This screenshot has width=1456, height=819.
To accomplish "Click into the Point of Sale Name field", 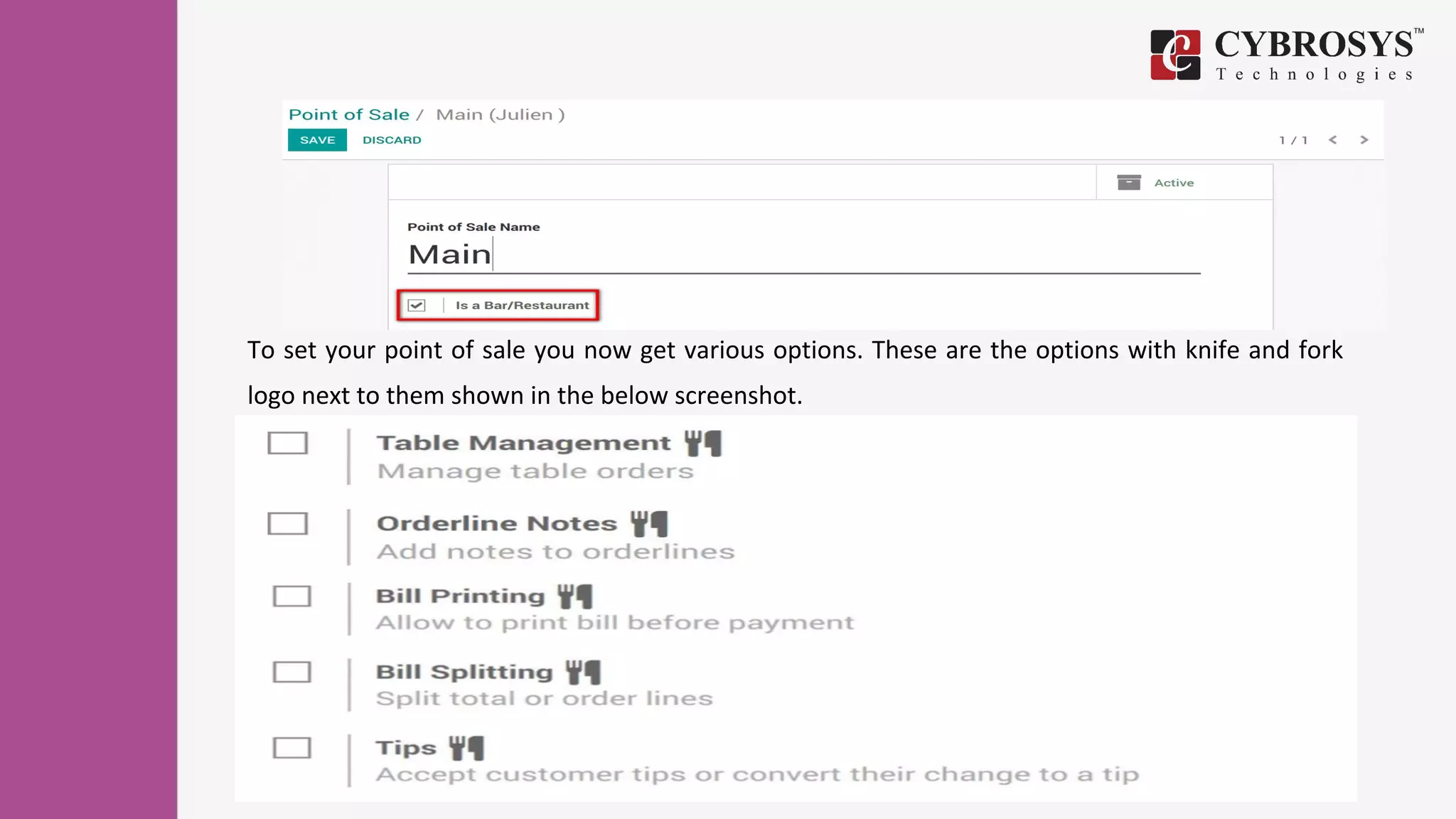I will tap(804, 255).
